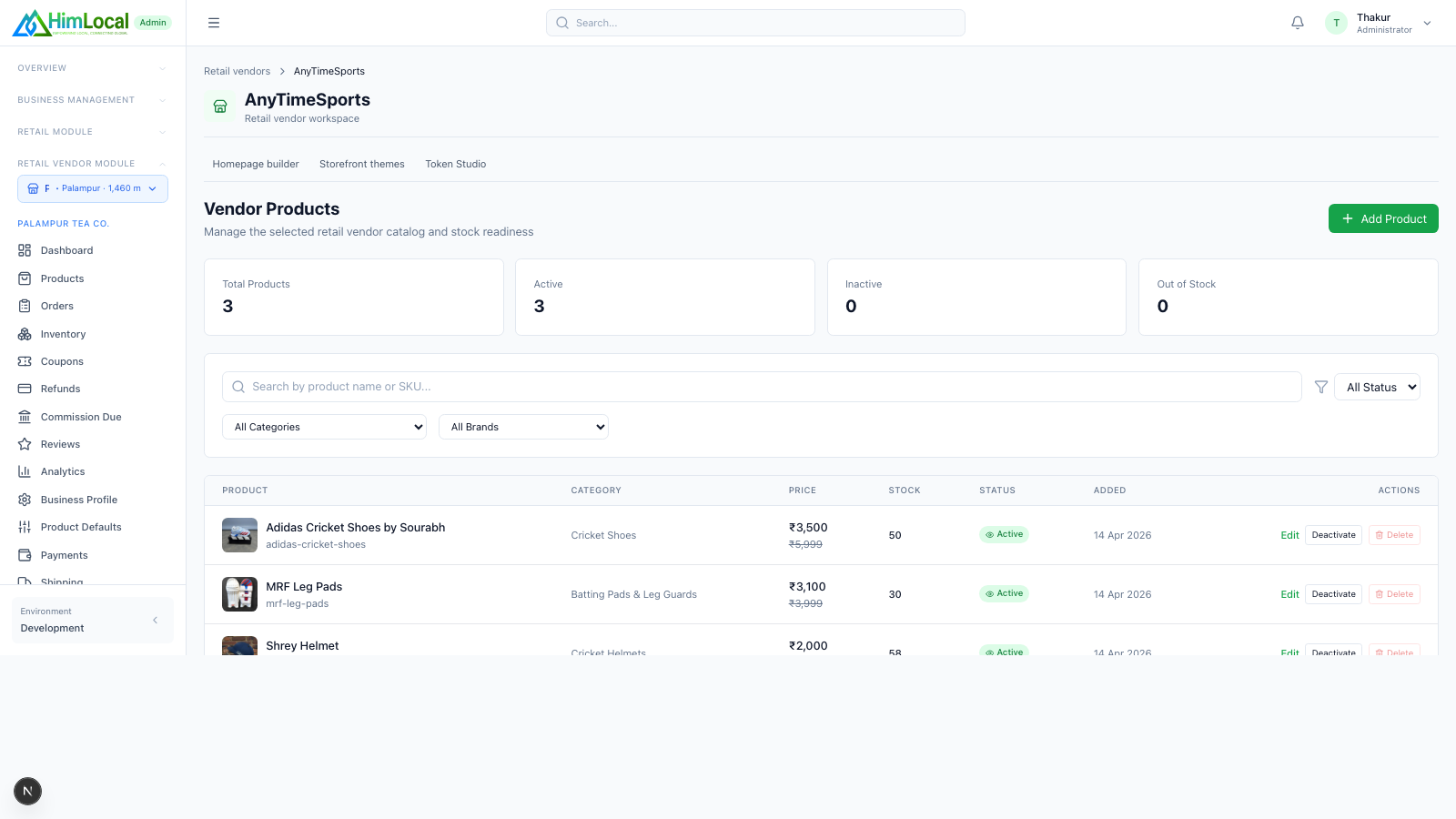Collapse the Environment Development panel
Viewport: 1456px width, 819px height.
pos(156,620)
